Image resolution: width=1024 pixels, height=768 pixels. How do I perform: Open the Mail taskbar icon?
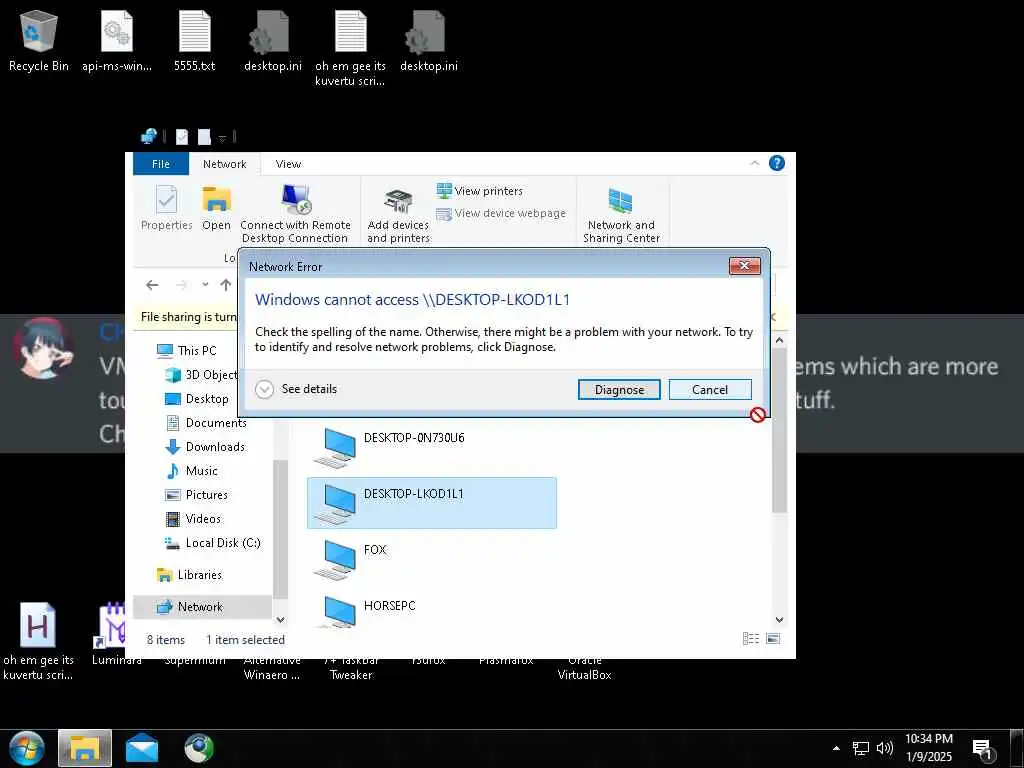pos(142,748)
